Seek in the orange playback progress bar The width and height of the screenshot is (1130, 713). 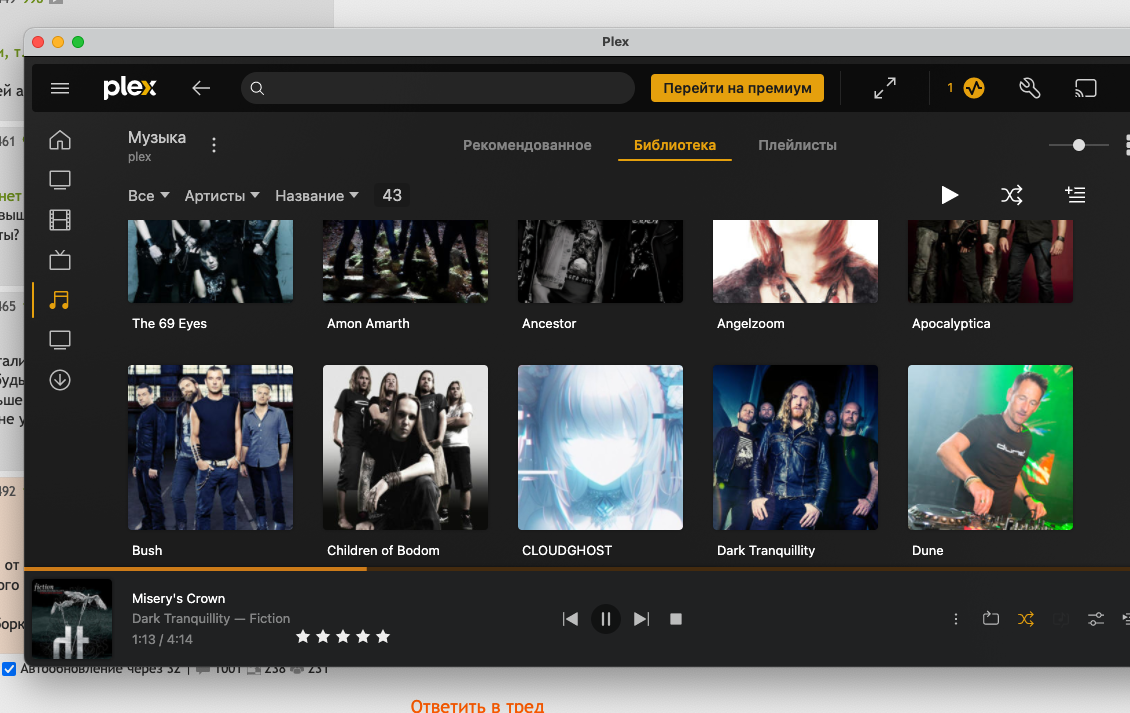pyautogui.click(x=577, y=569)
